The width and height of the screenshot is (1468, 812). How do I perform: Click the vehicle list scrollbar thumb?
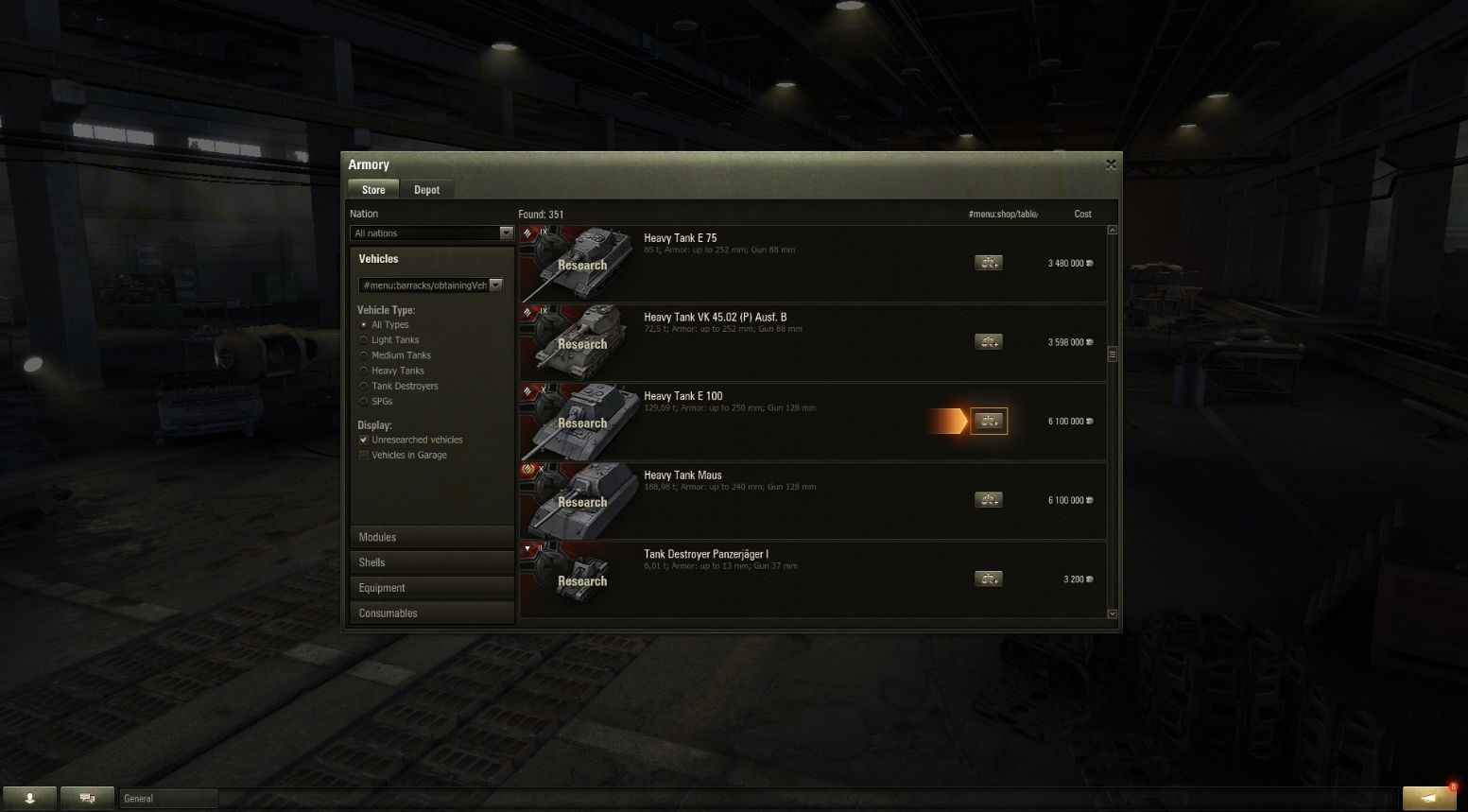[x=1113, y=354]
